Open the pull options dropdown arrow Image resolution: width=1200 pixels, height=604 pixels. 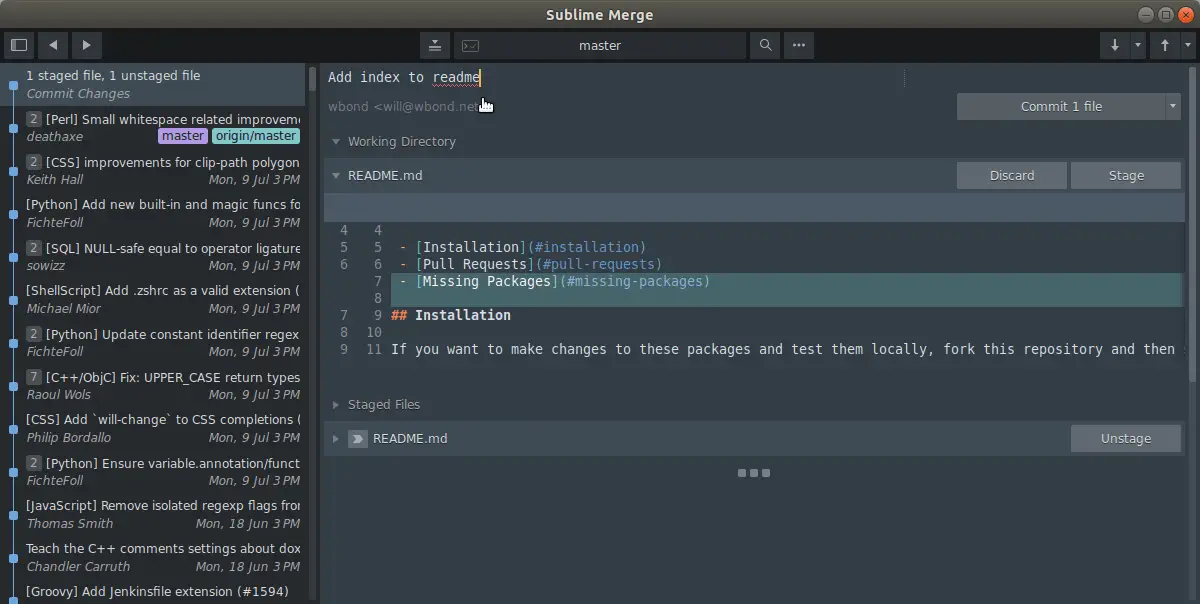[1137, 45]
